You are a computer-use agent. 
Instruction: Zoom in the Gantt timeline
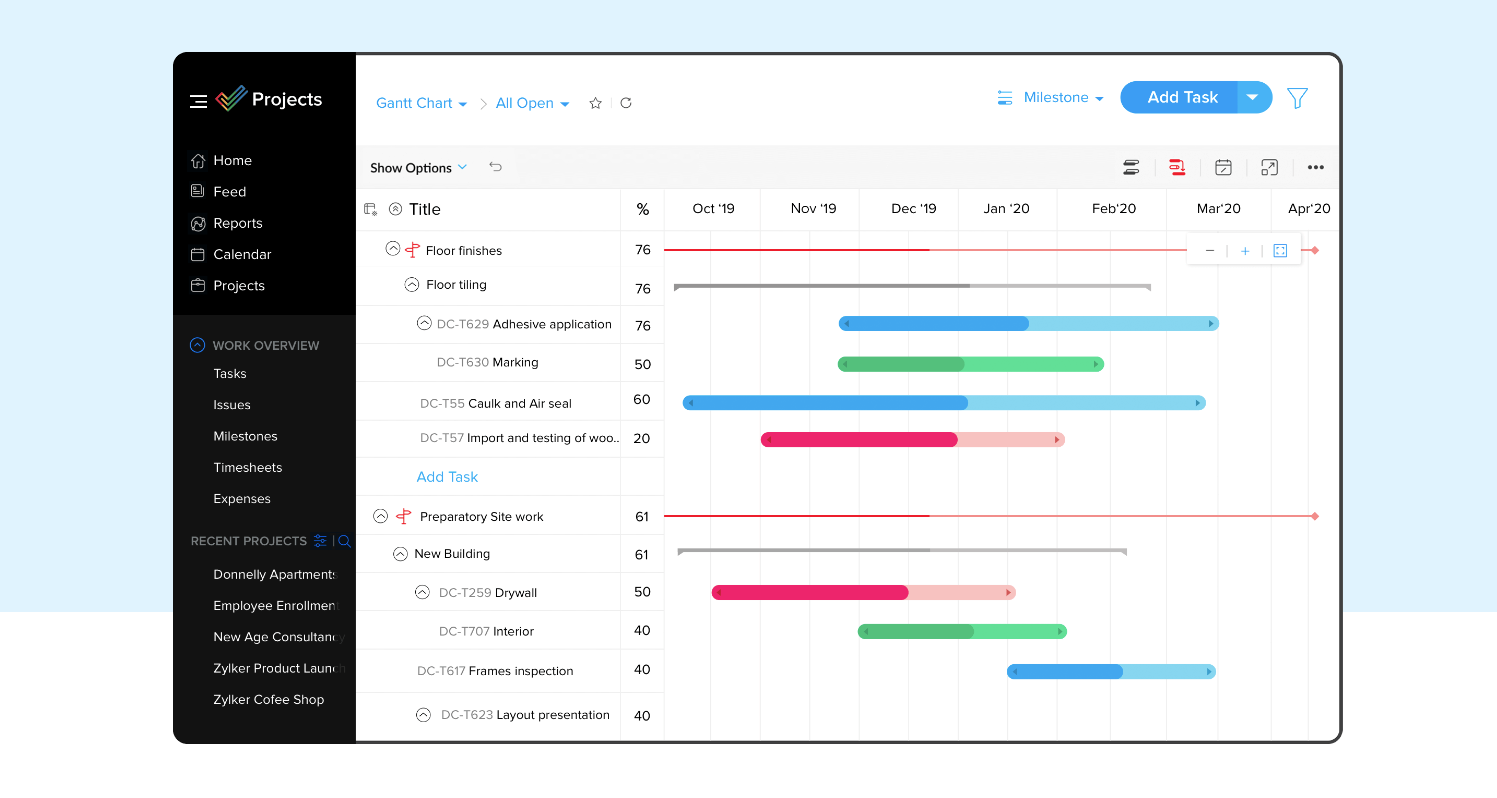click(1245, 251)
